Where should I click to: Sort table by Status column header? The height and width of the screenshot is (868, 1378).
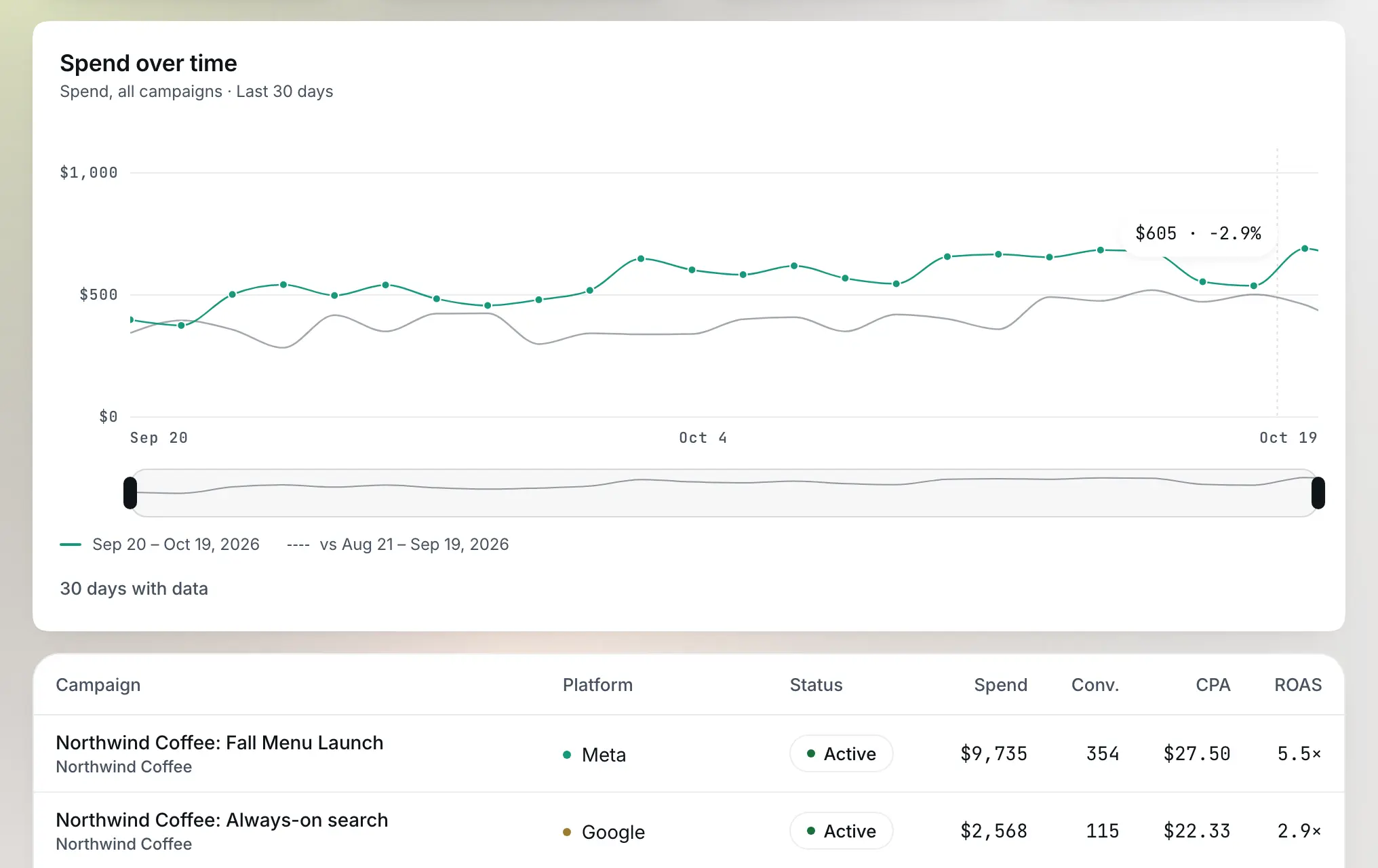click(x=816, y=685)
